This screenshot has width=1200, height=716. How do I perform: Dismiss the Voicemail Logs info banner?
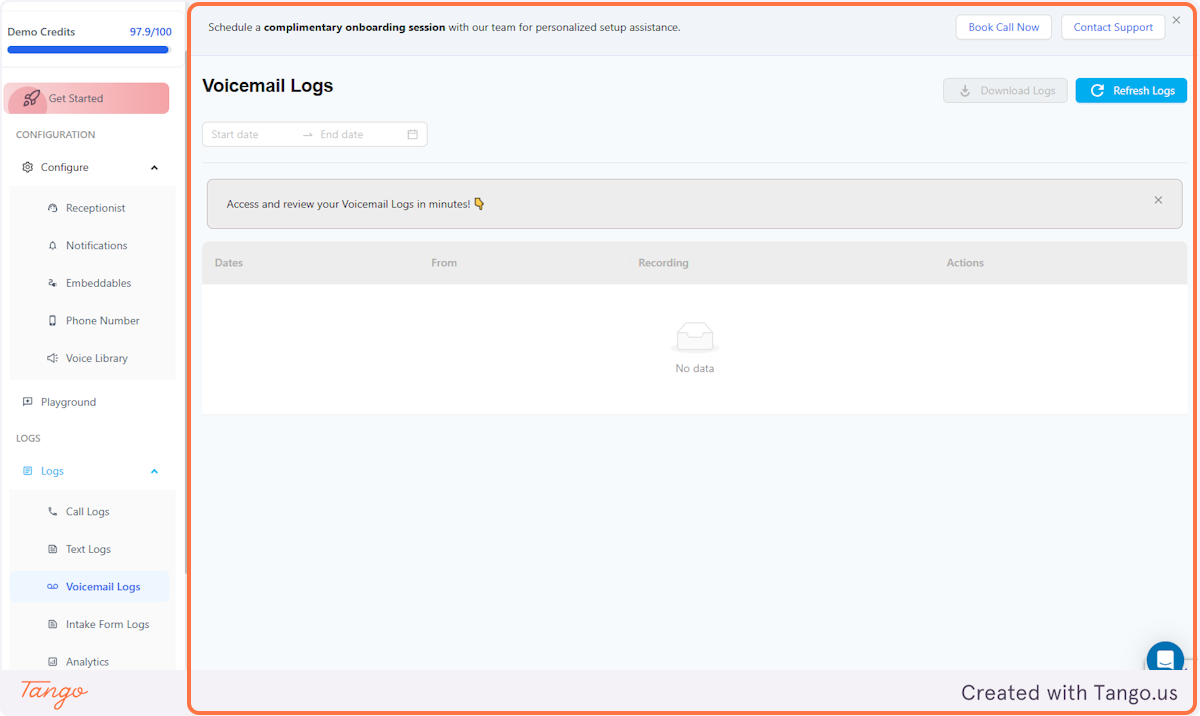click(x=1158, y=200)
